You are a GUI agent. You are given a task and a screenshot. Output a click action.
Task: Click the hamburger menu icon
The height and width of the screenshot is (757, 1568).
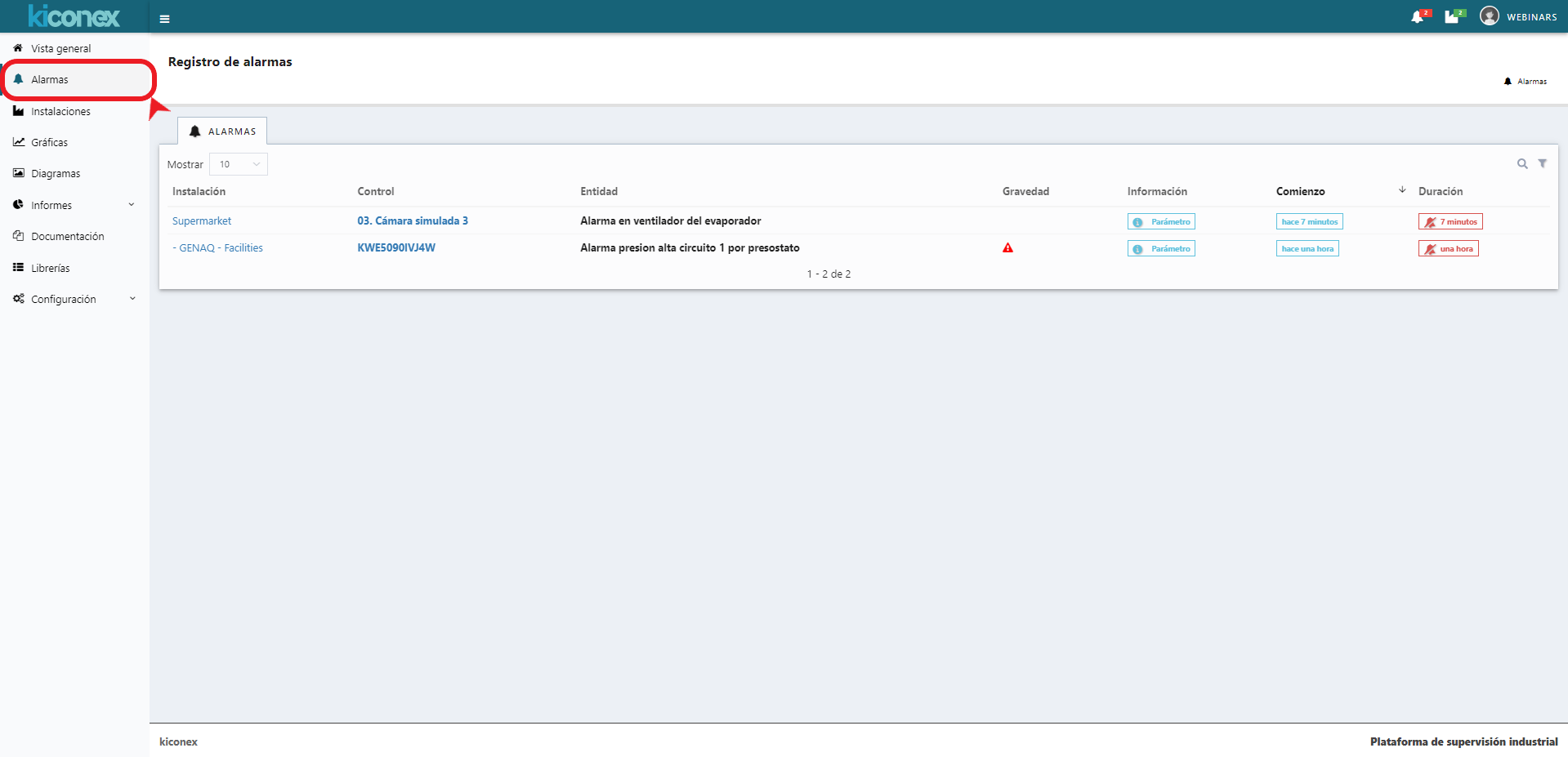click(164, 19)
